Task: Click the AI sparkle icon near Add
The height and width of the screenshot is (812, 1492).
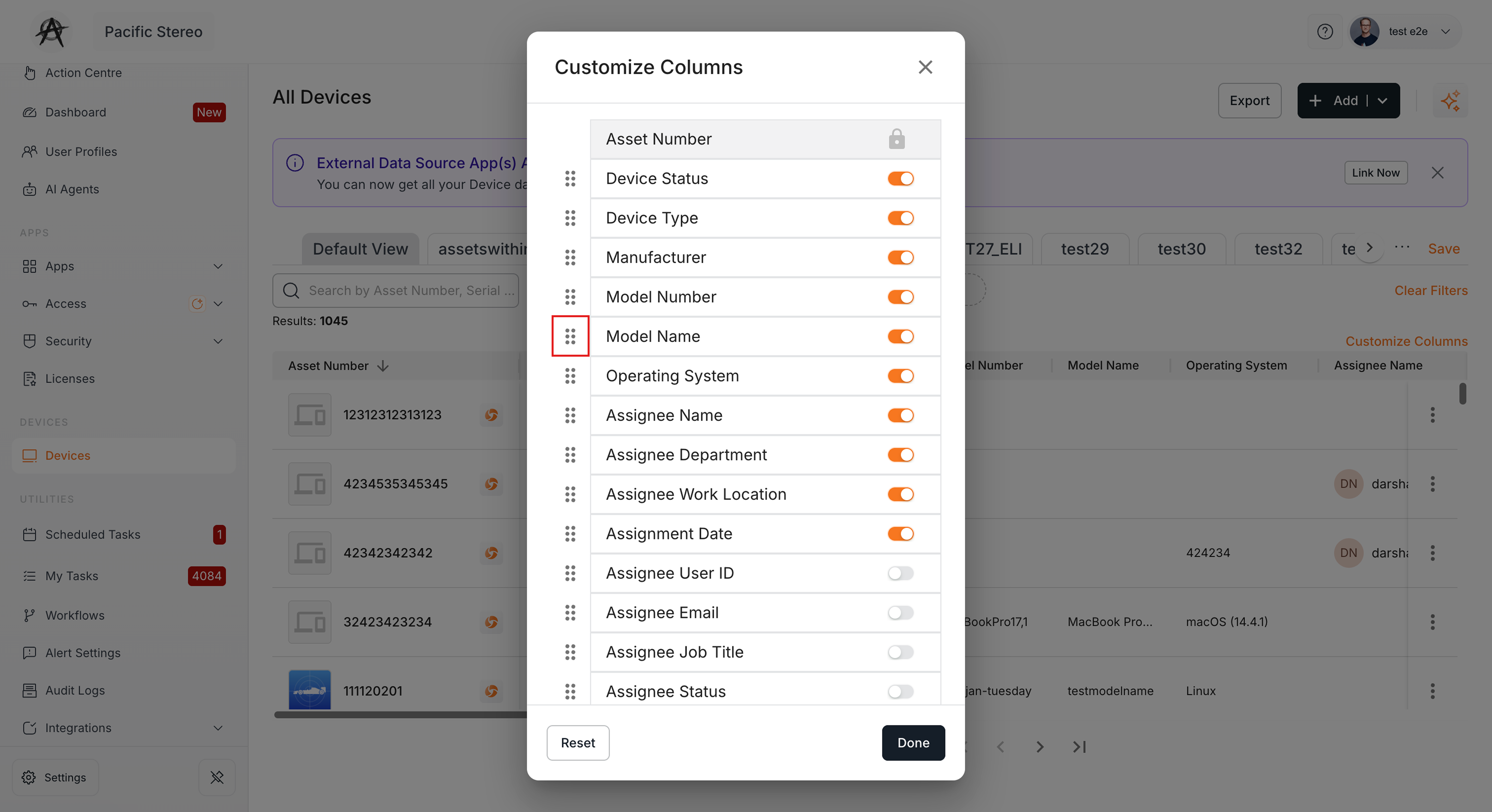Action: click(x=1450, y=101)
